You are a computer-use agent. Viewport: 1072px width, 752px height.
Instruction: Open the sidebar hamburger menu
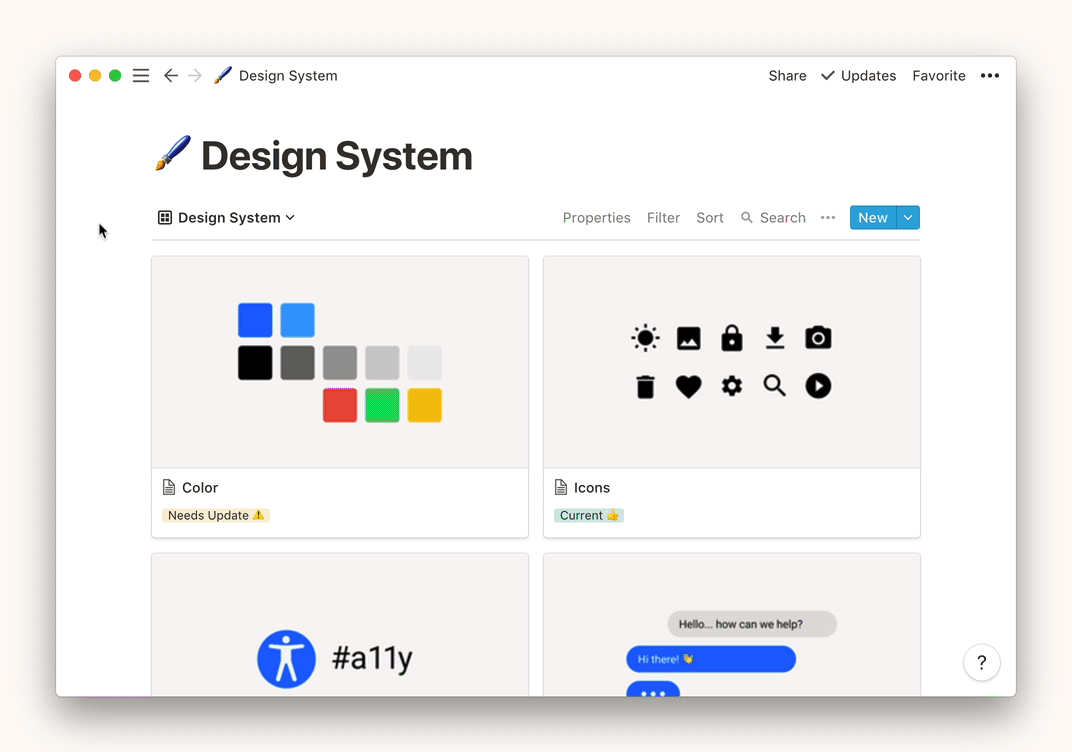point(141,76)
